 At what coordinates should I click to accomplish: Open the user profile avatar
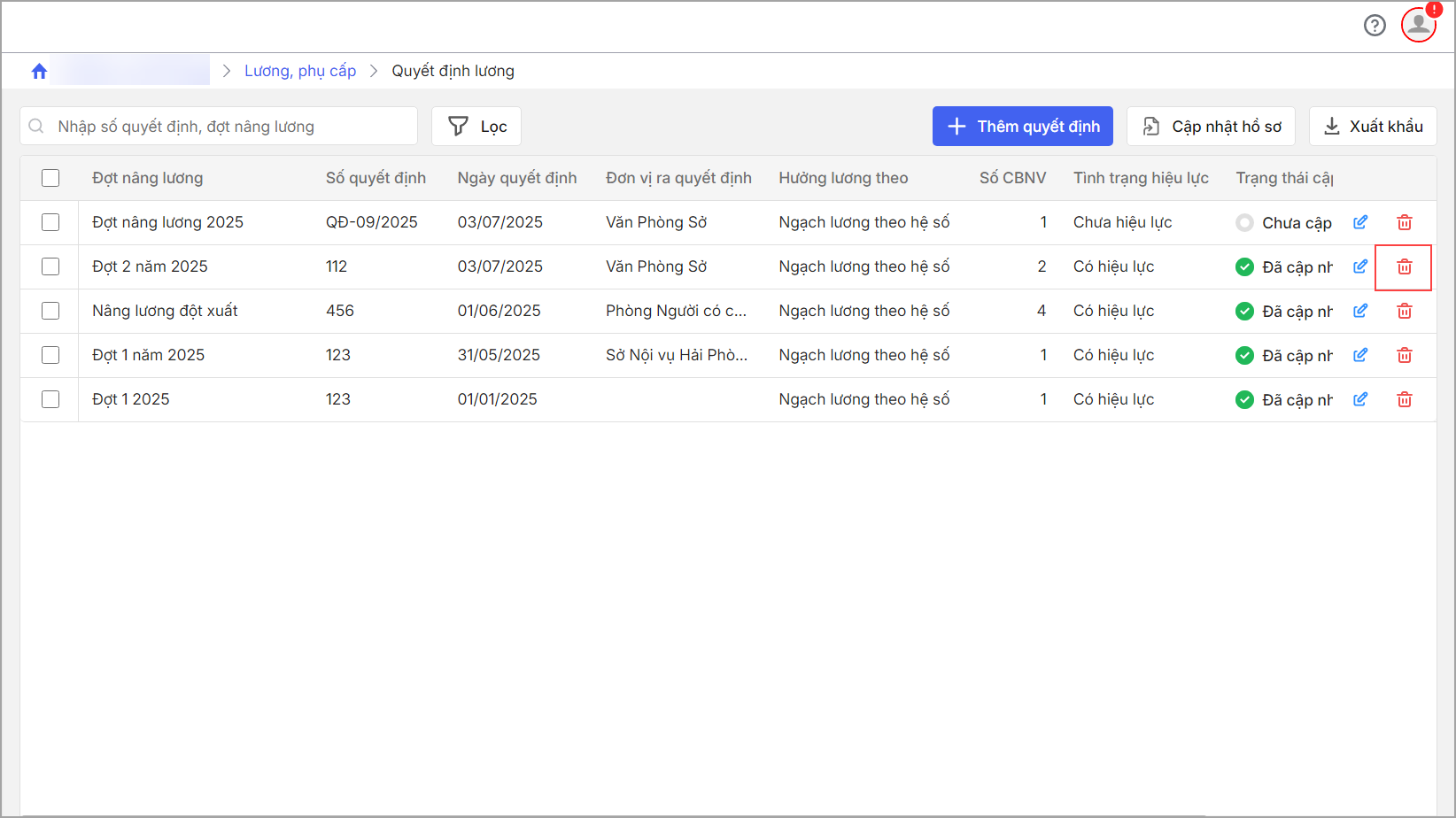click(1418, 25)
